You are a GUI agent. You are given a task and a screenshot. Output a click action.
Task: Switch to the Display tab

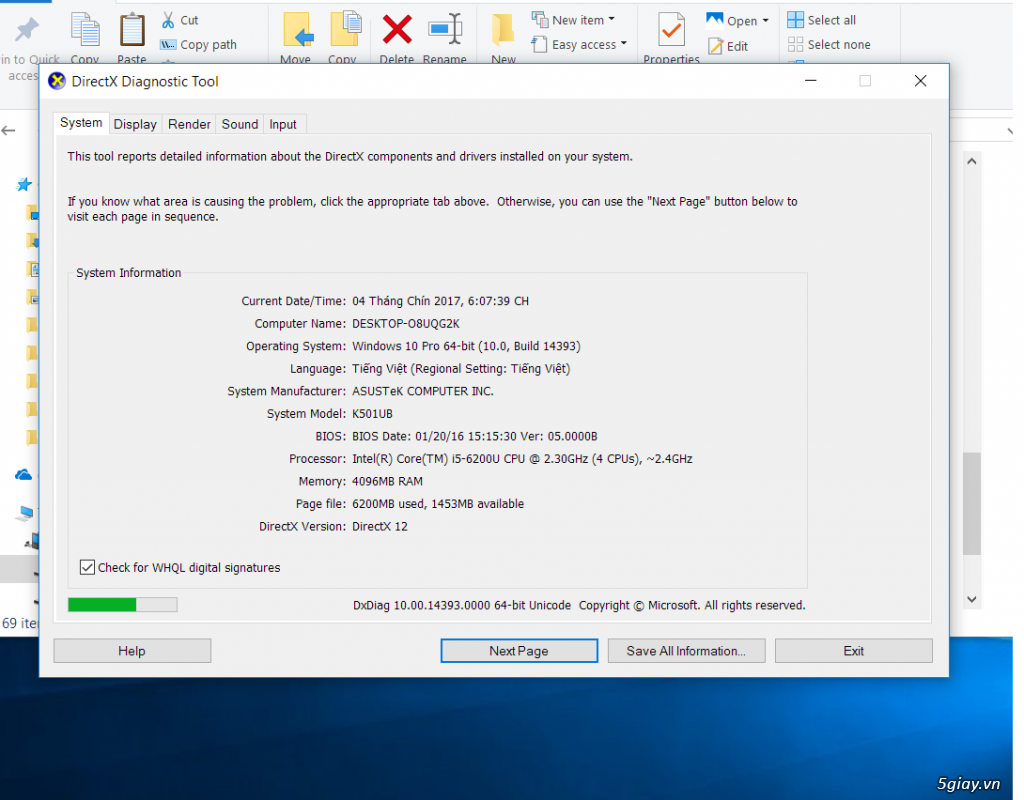(x=135, y=124)
